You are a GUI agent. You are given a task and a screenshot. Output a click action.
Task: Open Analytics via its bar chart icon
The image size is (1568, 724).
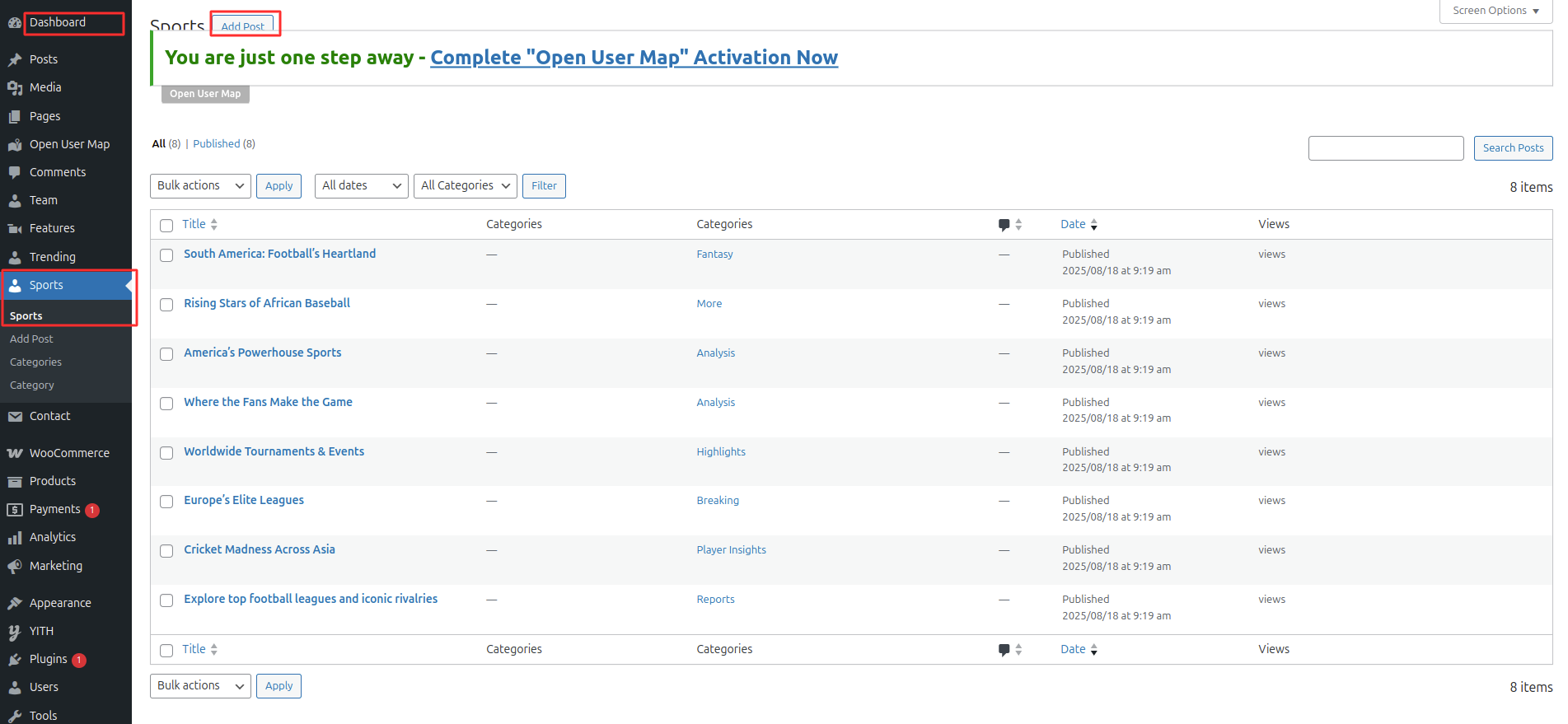point(15,538)
